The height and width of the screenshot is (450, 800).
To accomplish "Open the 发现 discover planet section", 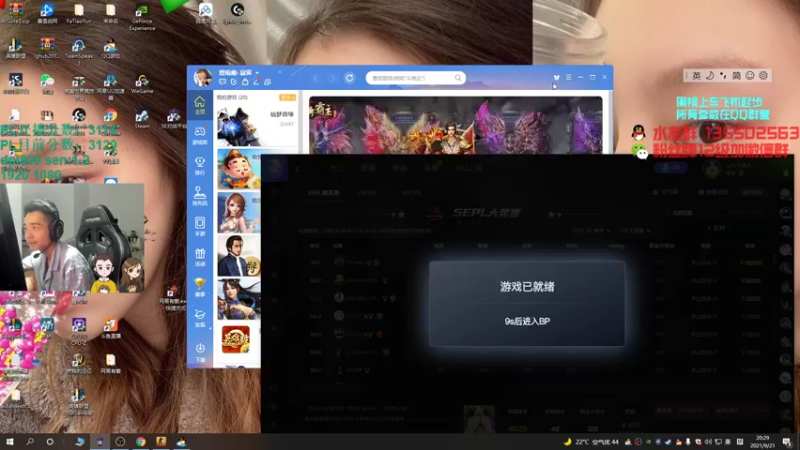I will click(x=199, y=318).
